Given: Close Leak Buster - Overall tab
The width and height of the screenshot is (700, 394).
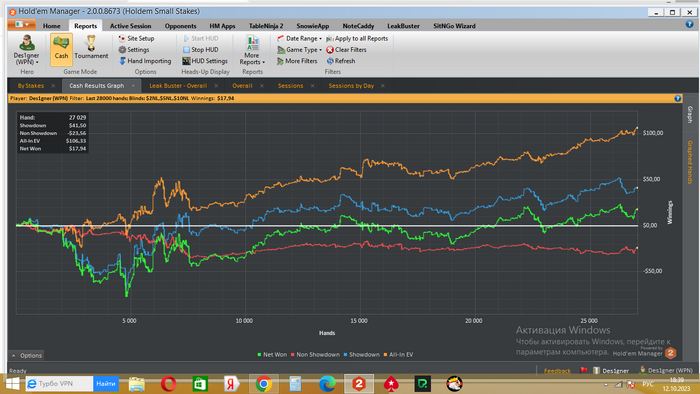Looking at the screenshot, I should click(x=216, y=86).
